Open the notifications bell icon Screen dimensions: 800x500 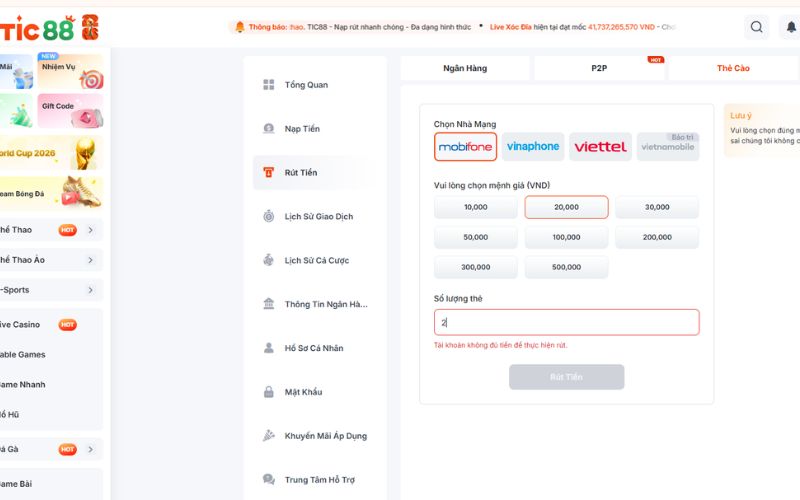click(791, 27)
